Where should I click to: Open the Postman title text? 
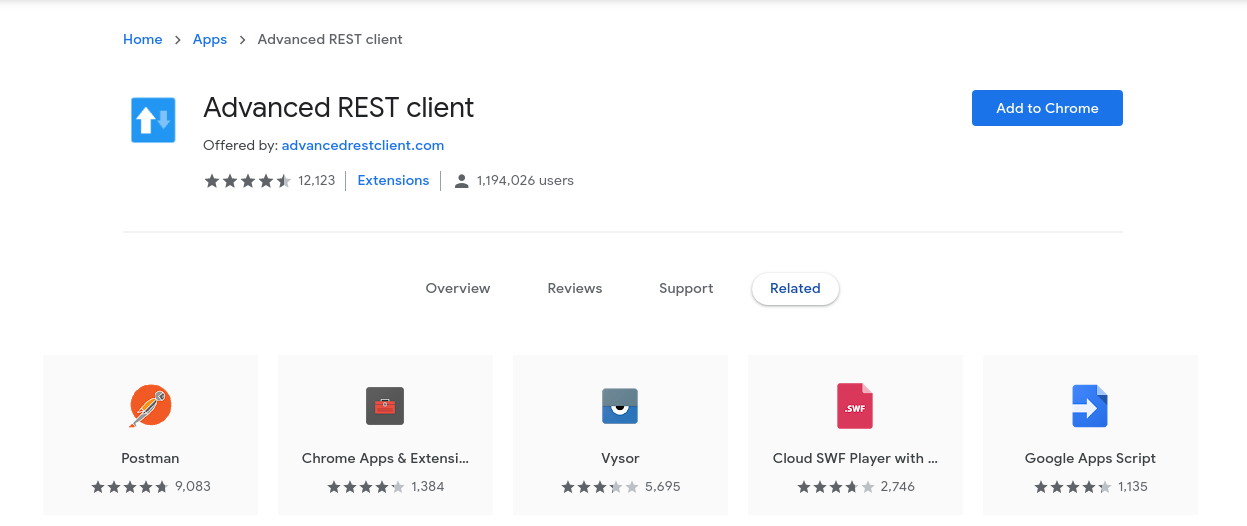tap(150, 458)
